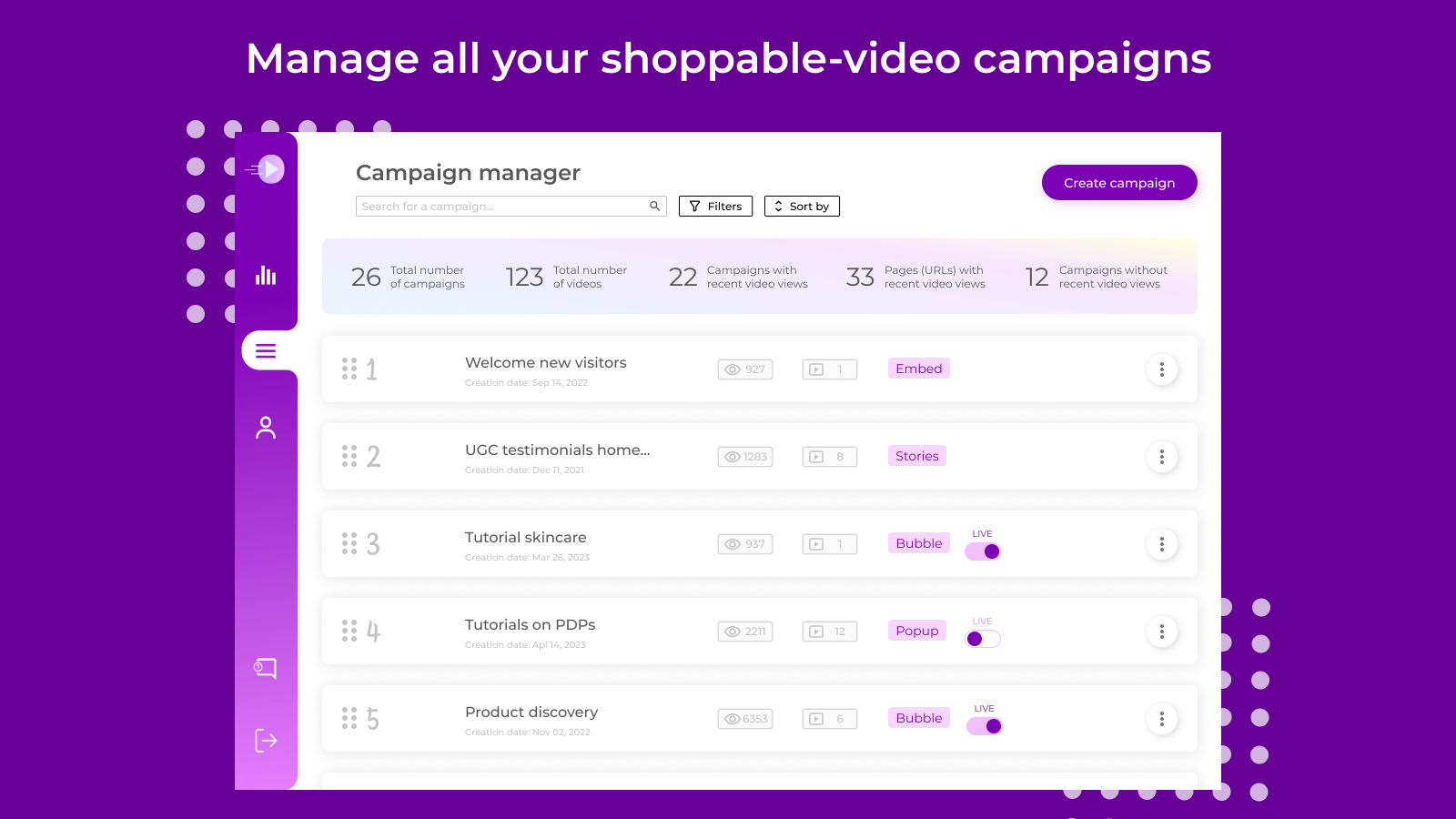
Task: Open the user account profile icon
Action: 265,427
